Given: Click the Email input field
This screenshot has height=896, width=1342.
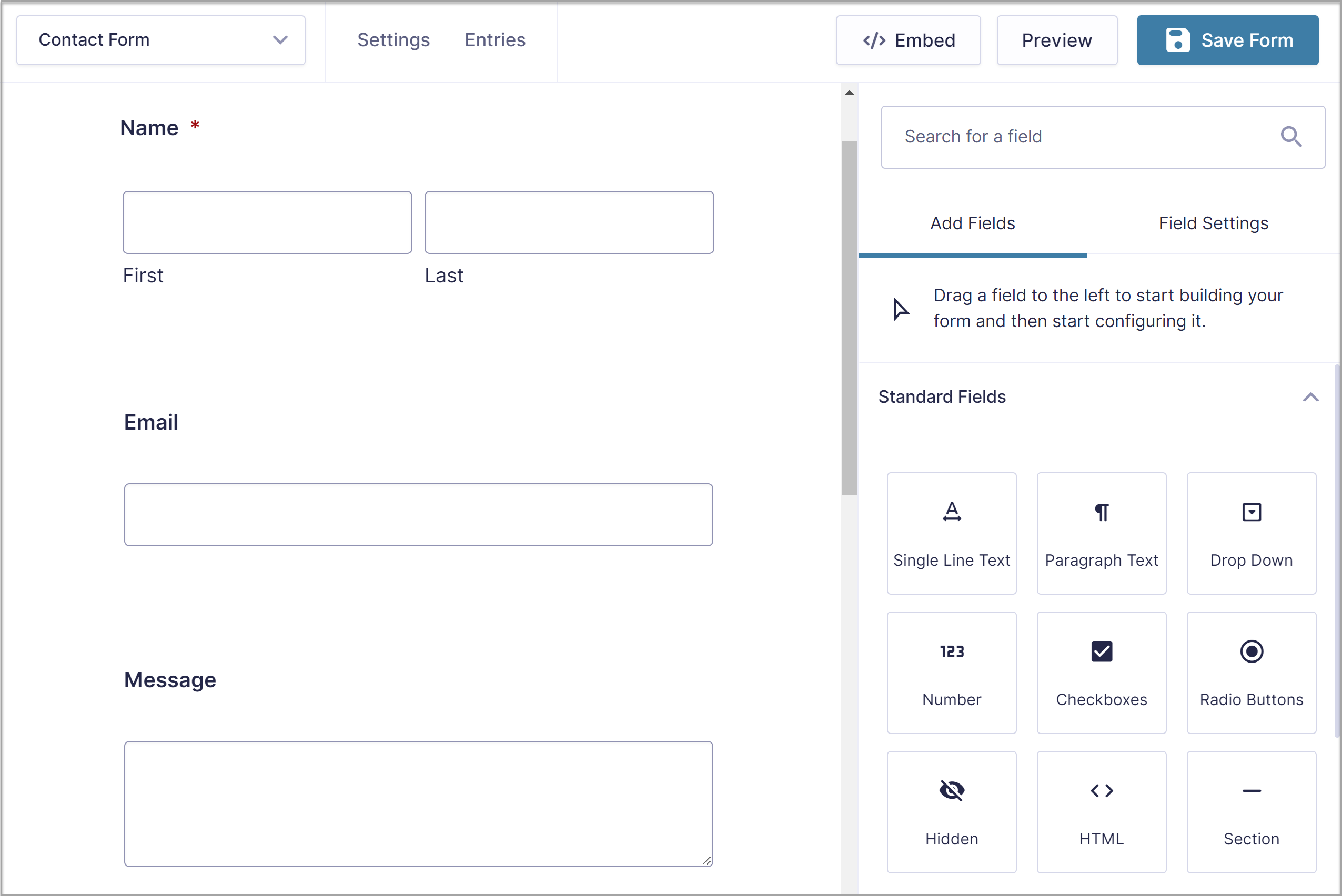Looking at the screenshot, I should click(418, 515).
